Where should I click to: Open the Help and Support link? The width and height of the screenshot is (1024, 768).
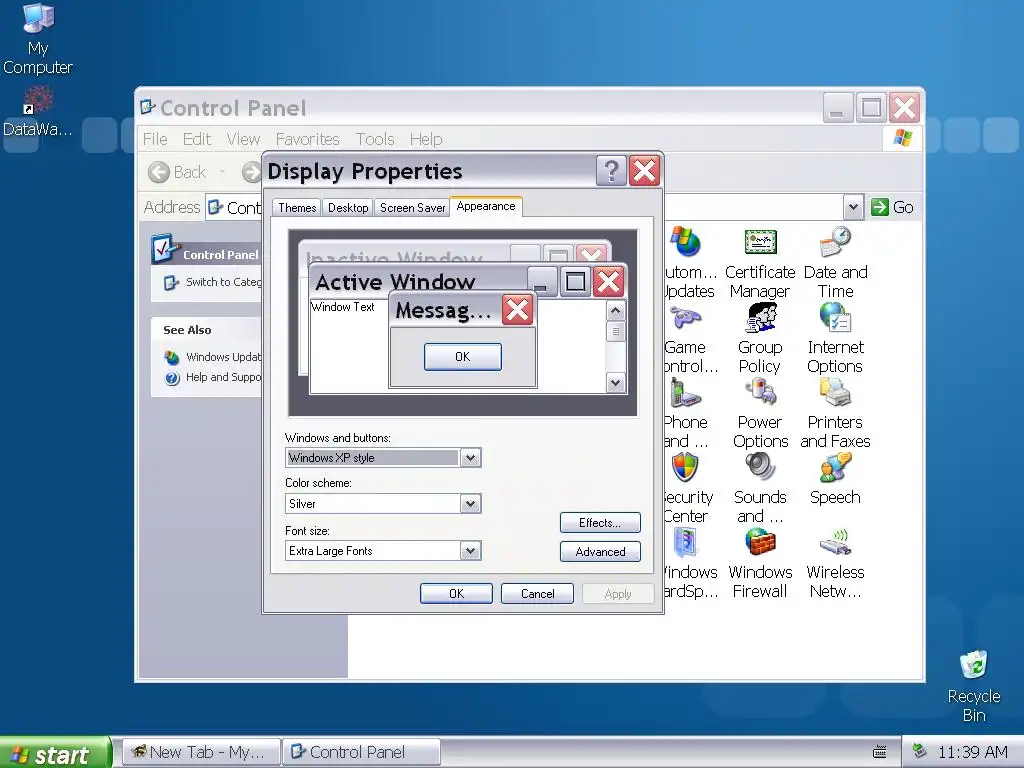point(214,377)
